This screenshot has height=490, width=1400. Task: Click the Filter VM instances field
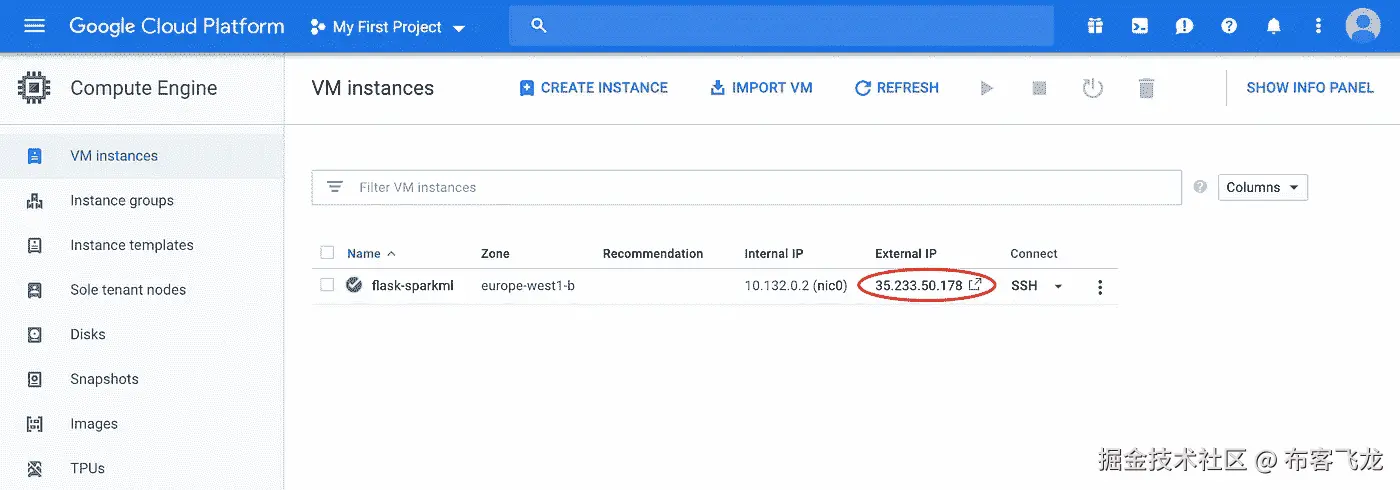760,187
